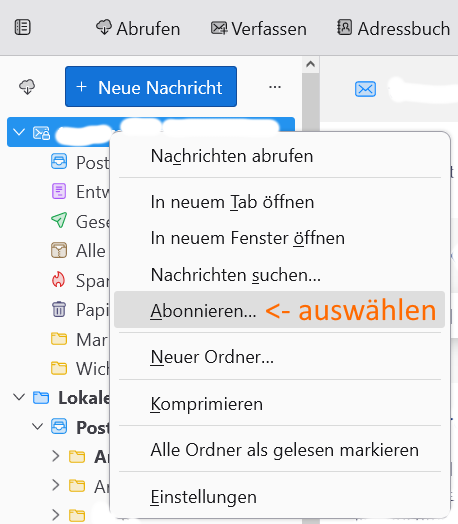The image size is (458, 524).
Task: Toggle the Spaces toolbar icon
Action: click(x=23, y=27)
